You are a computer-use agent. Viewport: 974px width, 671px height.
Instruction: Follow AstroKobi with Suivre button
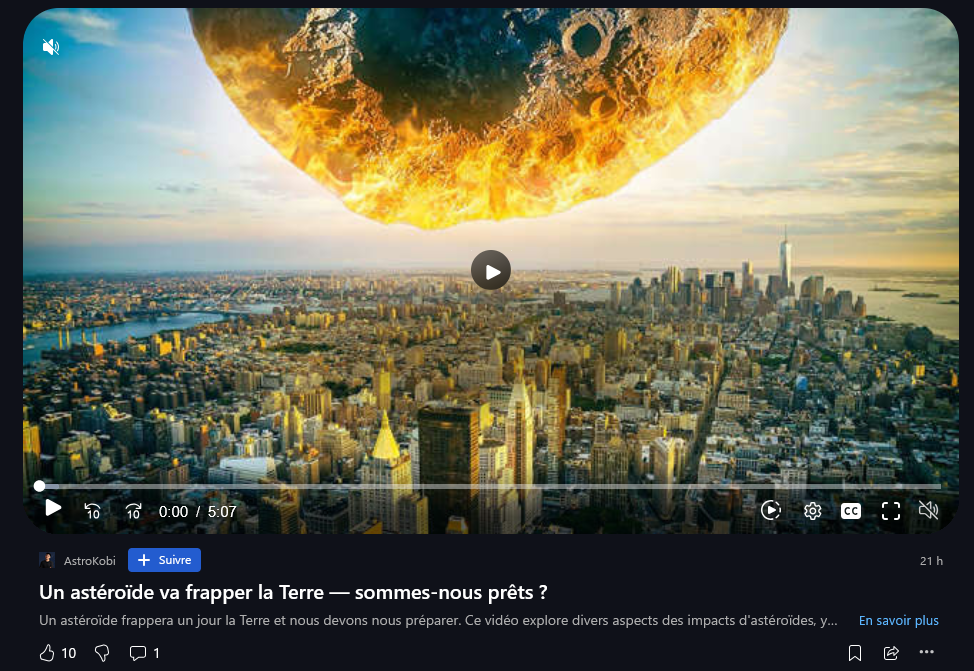tap(164, 560)
